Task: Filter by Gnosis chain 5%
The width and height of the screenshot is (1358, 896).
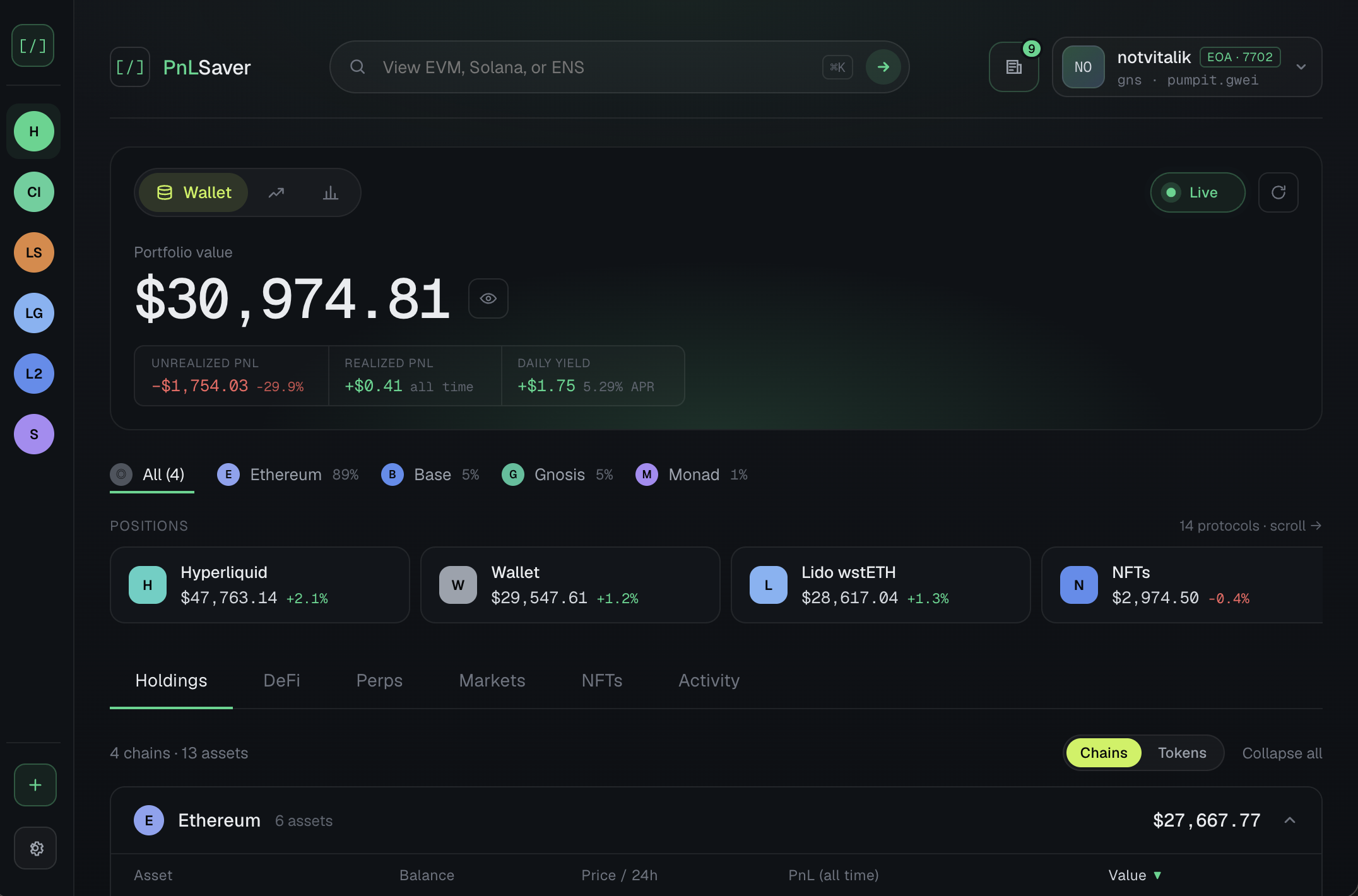Action: tap(557, 475)
